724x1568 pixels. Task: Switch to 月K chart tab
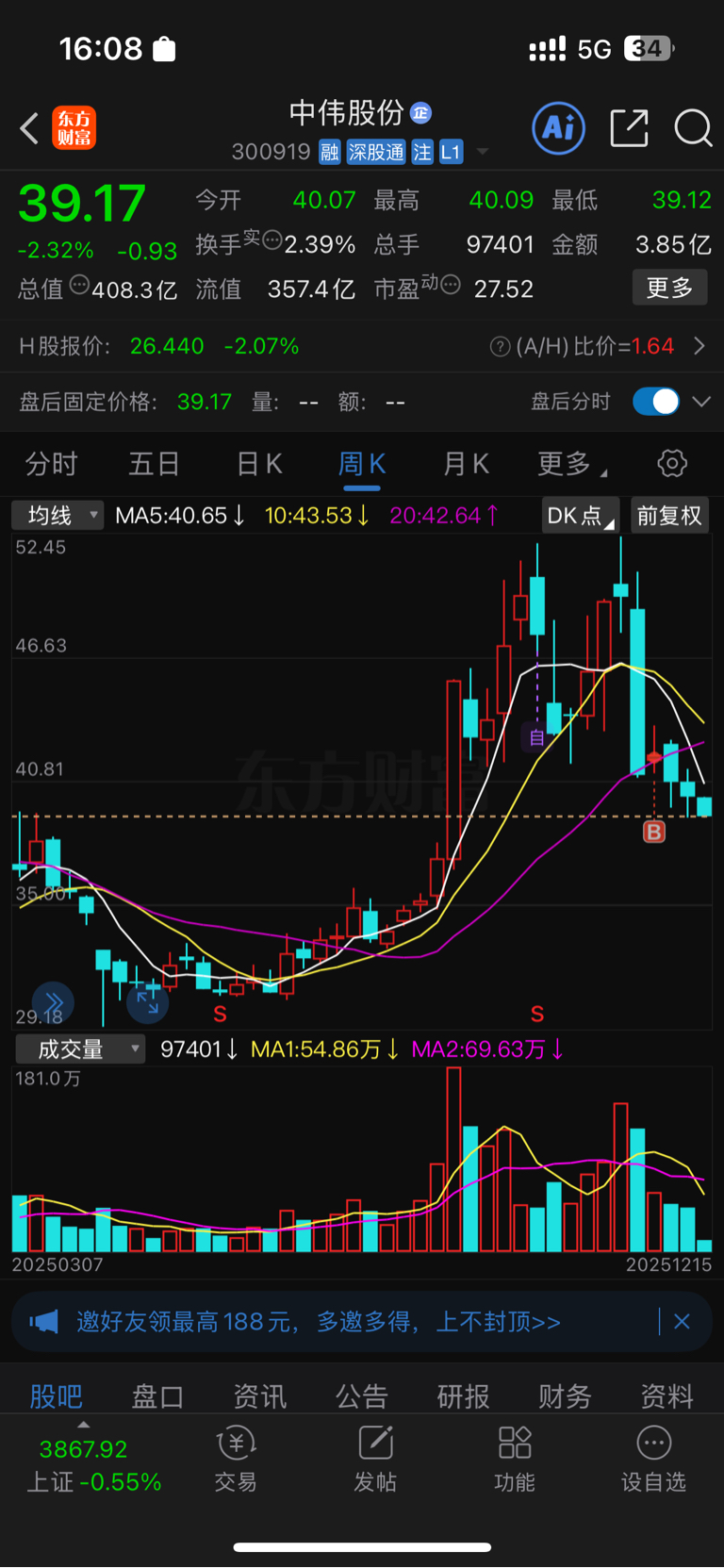click(x=466, y=463)
